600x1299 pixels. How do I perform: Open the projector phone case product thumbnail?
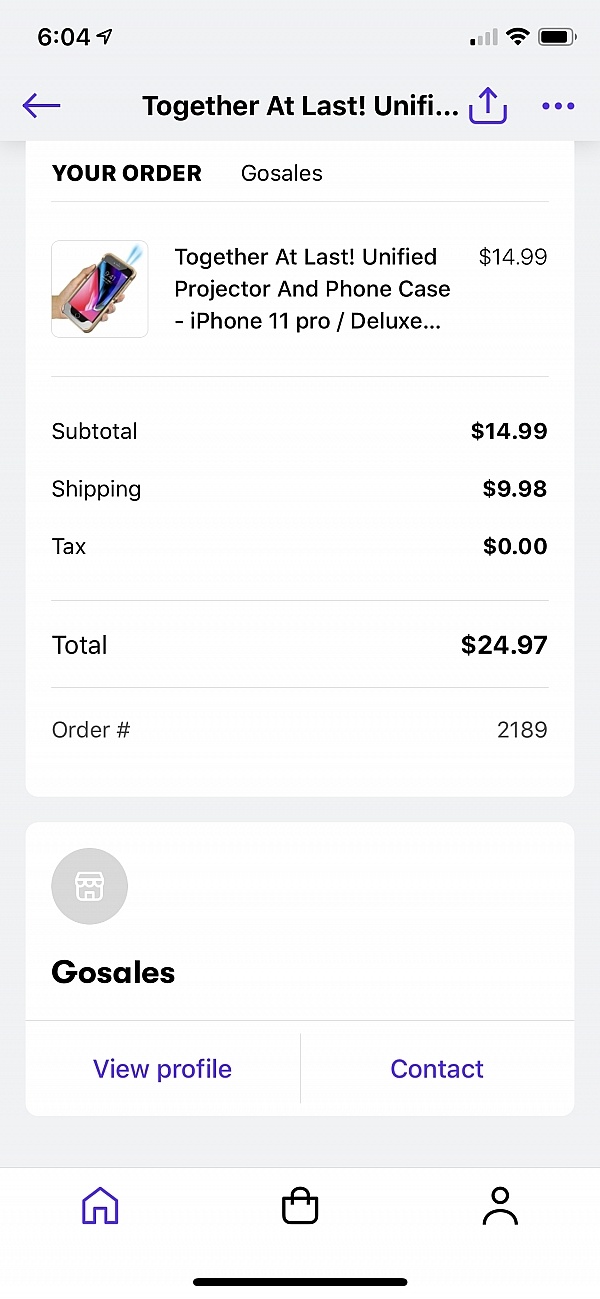(99, 289)
